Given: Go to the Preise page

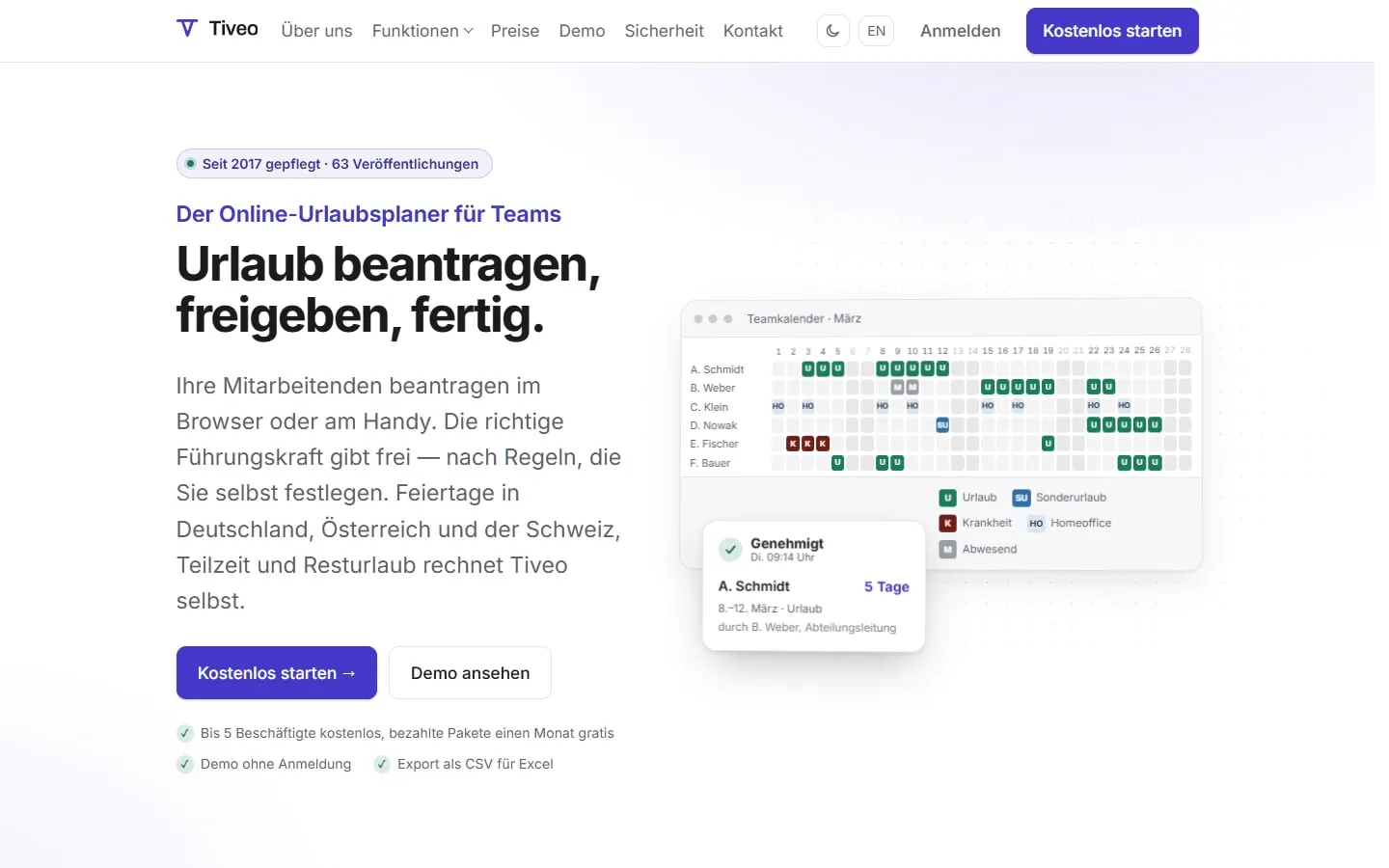Looking at the screenshot, I should coord(515,31).
